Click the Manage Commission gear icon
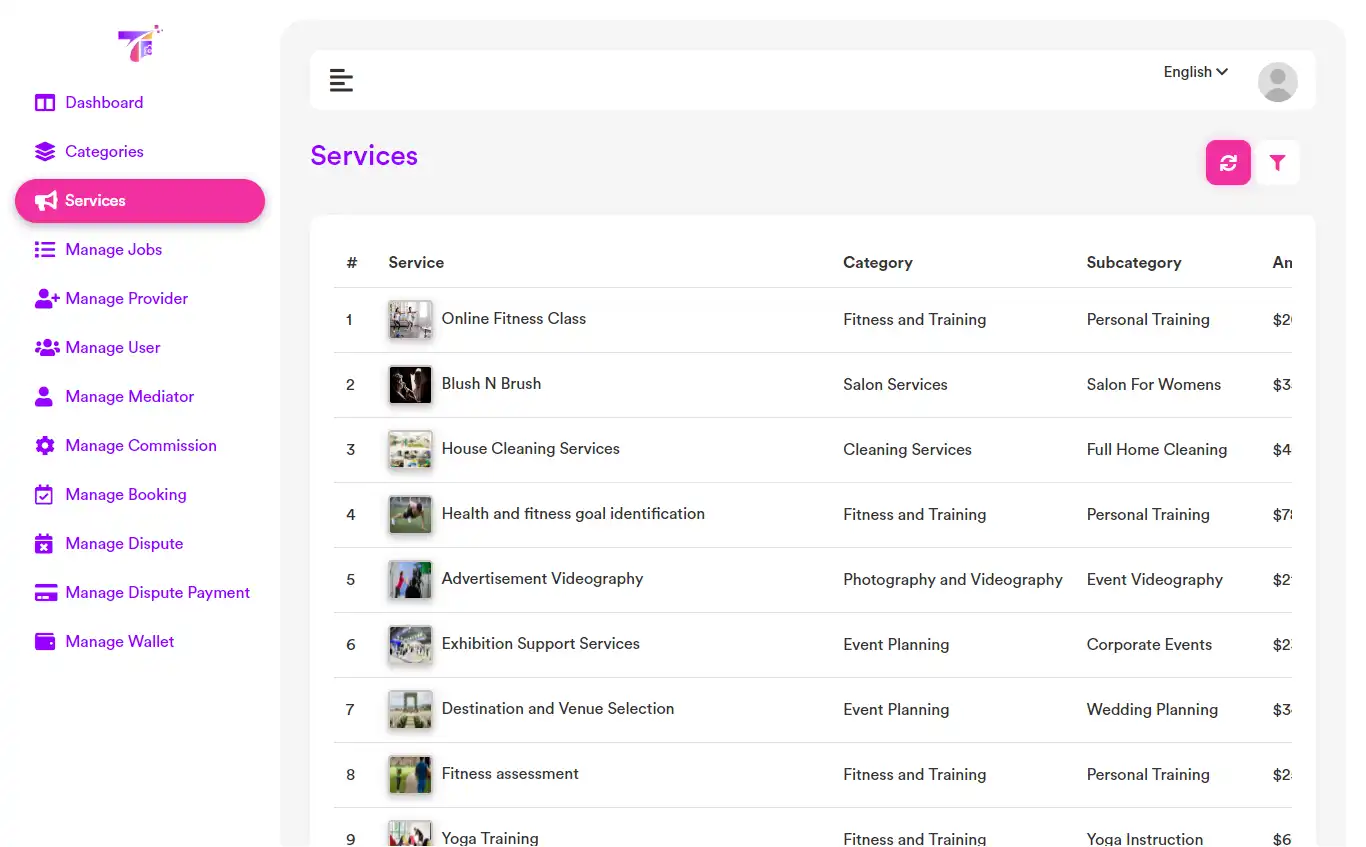 [45, 445]
